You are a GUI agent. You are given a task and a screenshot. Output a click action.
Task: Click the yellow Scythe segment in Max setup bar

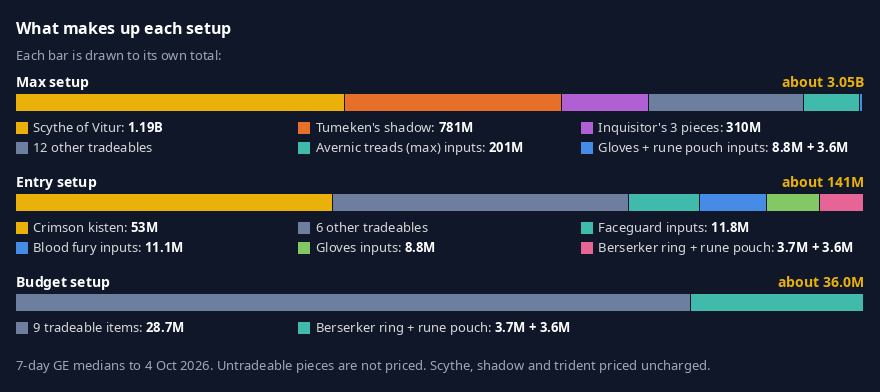[x=180, y=103]
